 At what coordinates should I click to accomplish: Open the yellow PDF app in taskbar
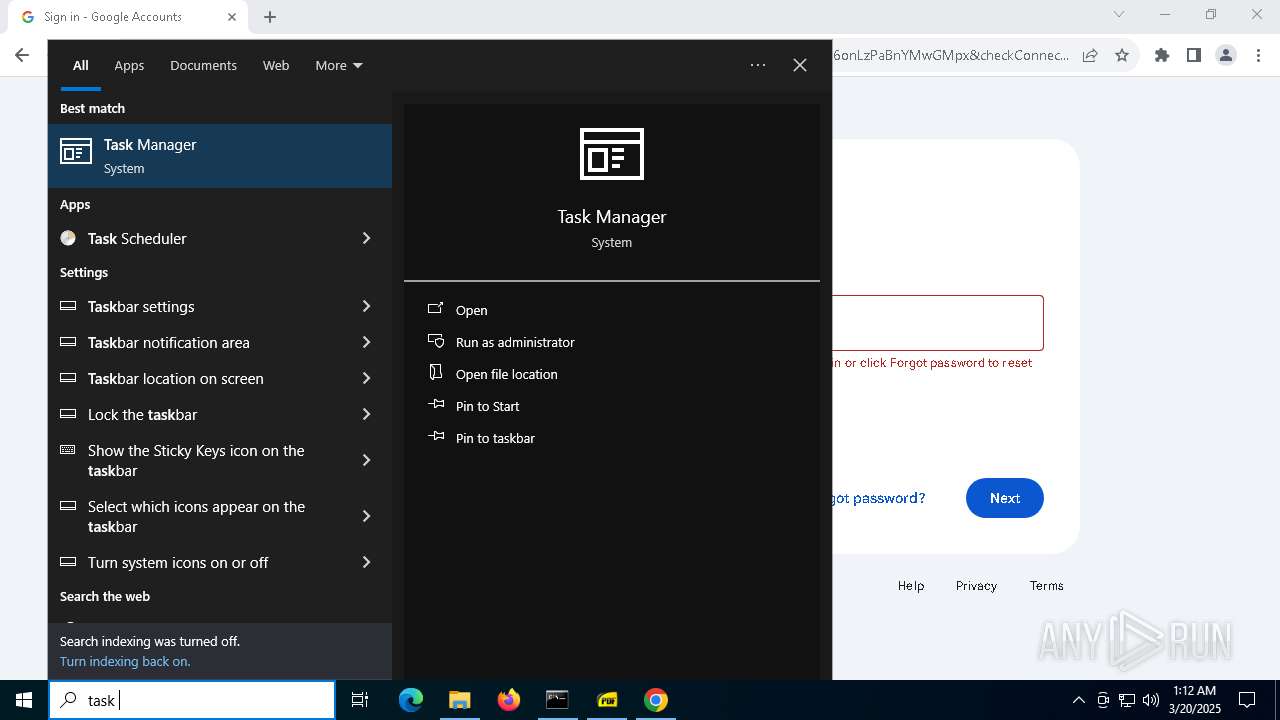point(607,700)
